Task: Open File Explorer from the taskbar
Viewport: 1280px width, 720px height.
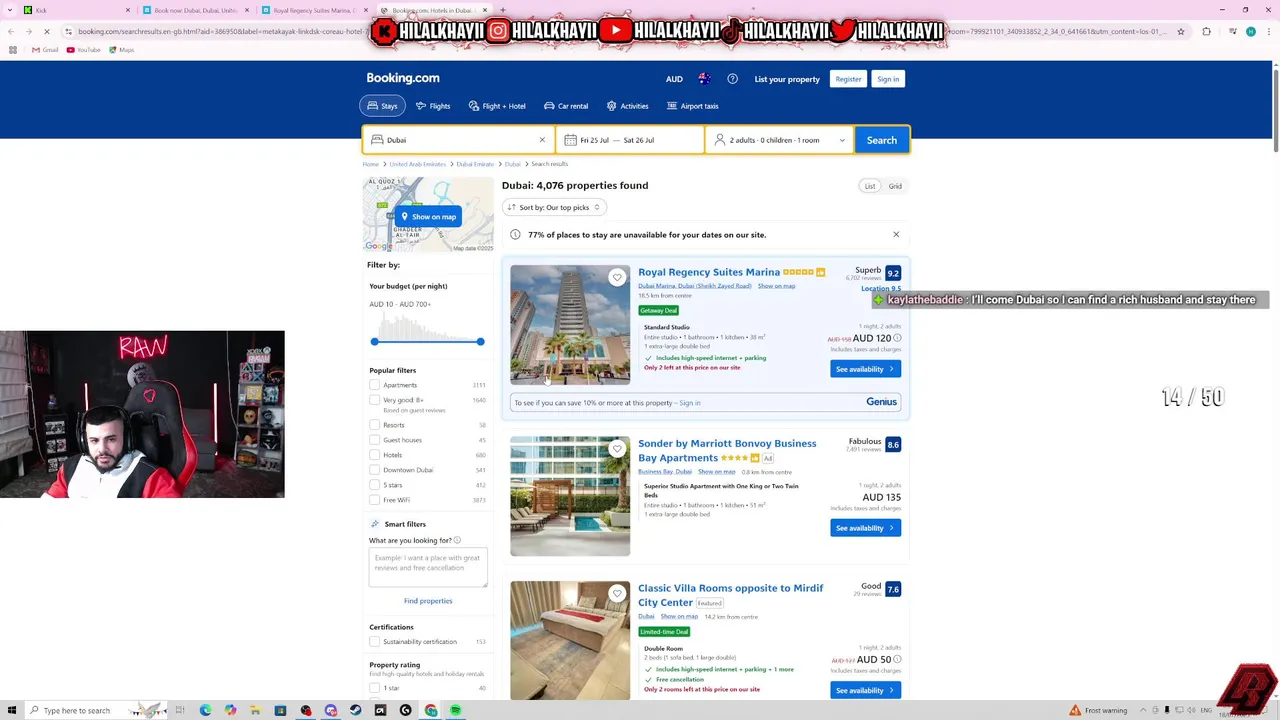Action: tap(255, 710)
